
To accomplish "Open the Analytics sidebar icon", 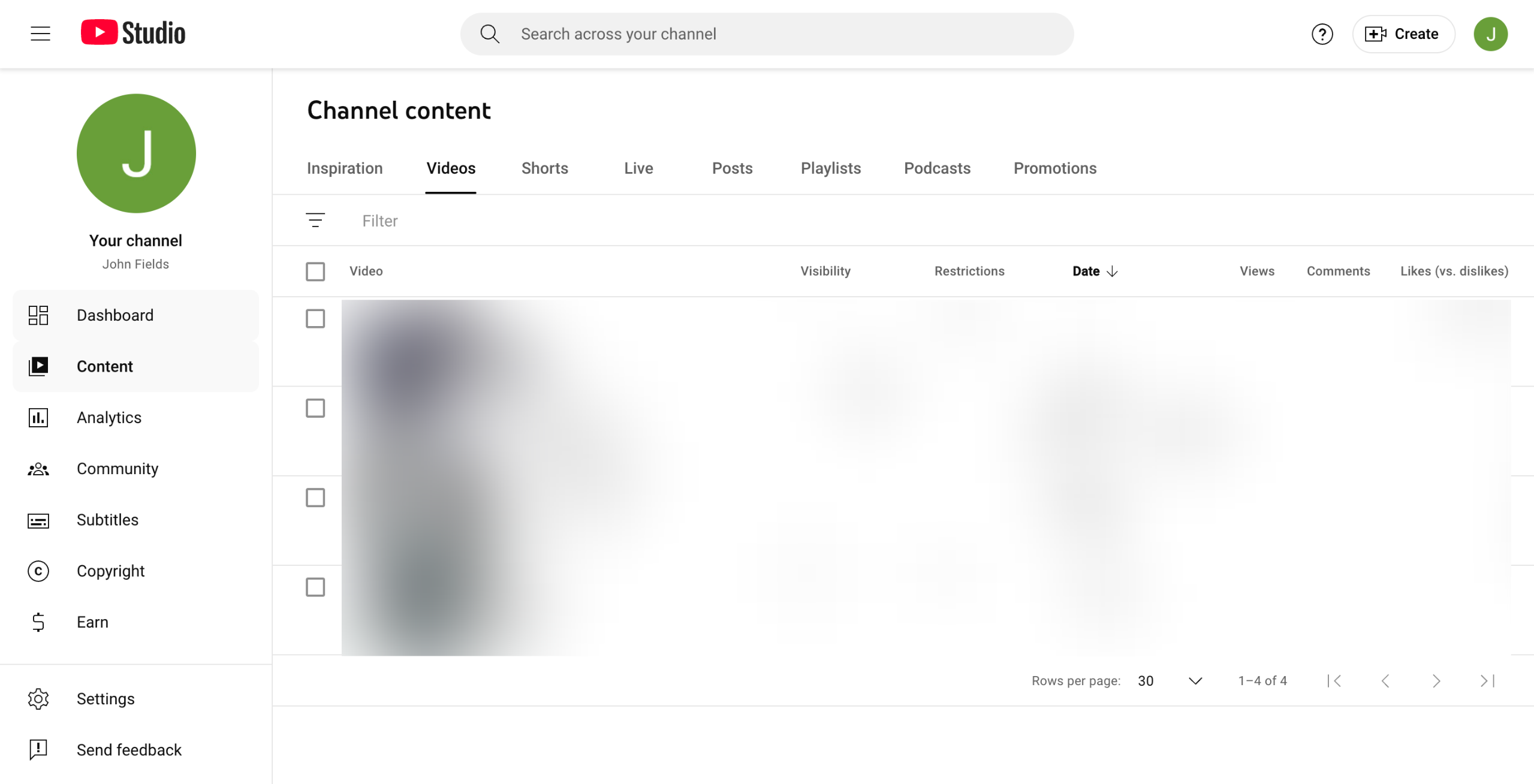I will [x=38, y=417].
